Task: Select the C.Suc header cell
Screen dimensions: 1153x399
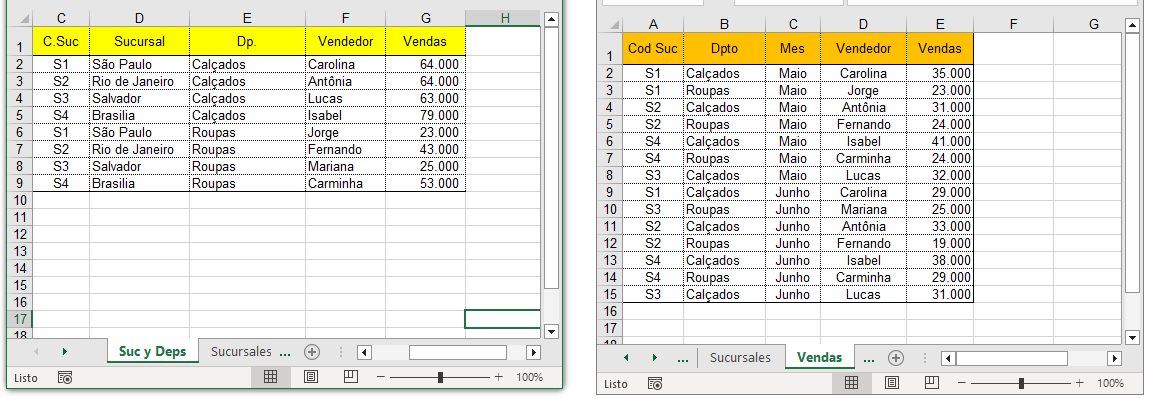Action: pos(61,41)
